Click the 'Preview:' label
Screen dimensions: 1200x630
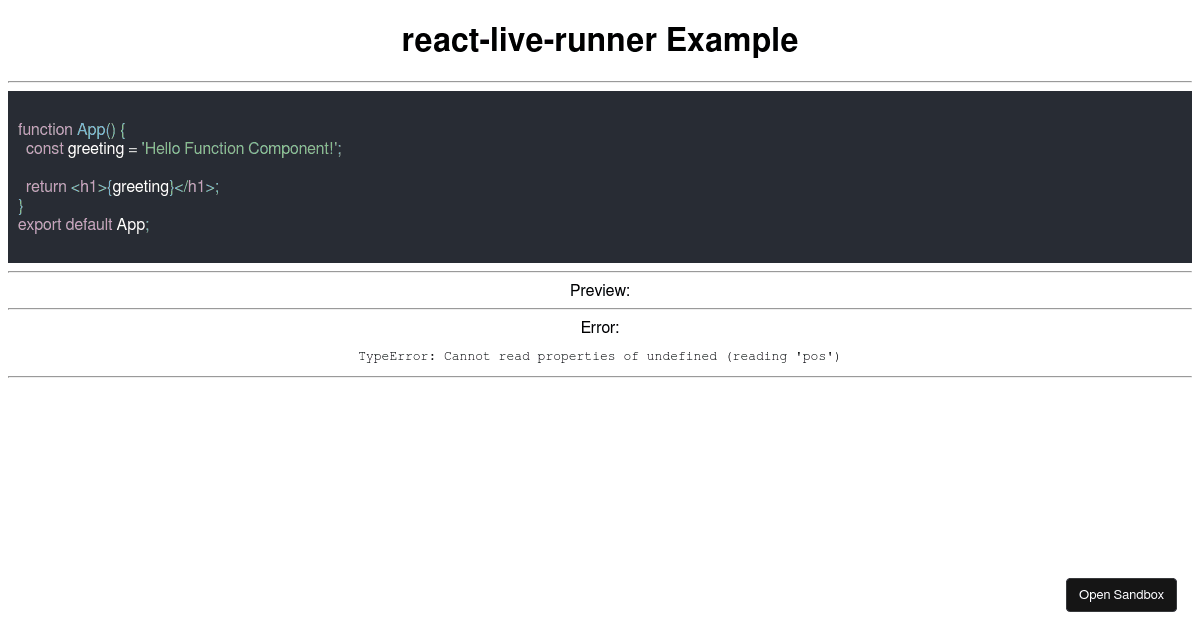600,291
